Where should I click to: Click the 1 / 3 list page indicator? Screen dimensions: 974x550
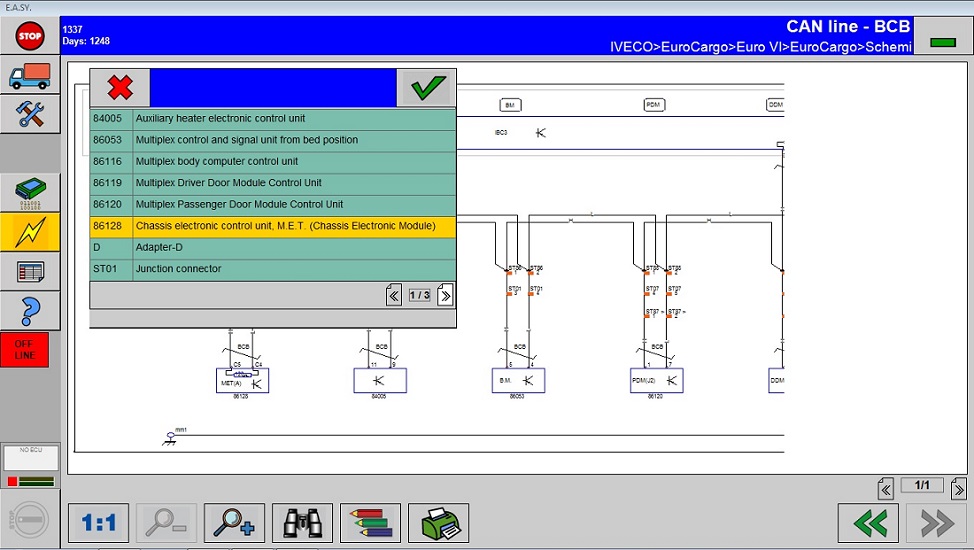419,295
